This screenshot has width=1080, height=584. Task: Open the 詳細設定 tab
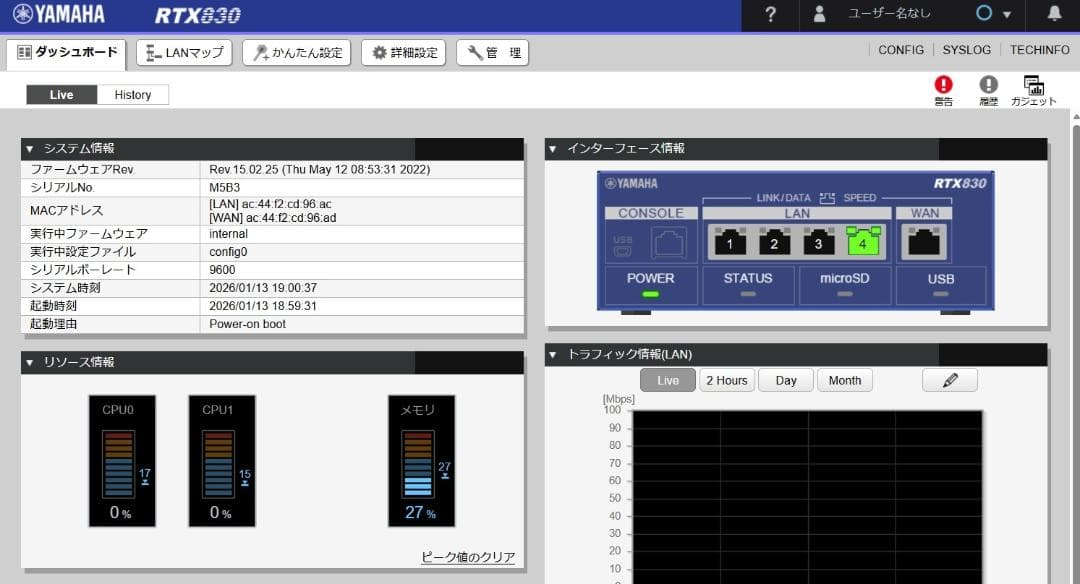pyautogui.click(x=405, y=53)
